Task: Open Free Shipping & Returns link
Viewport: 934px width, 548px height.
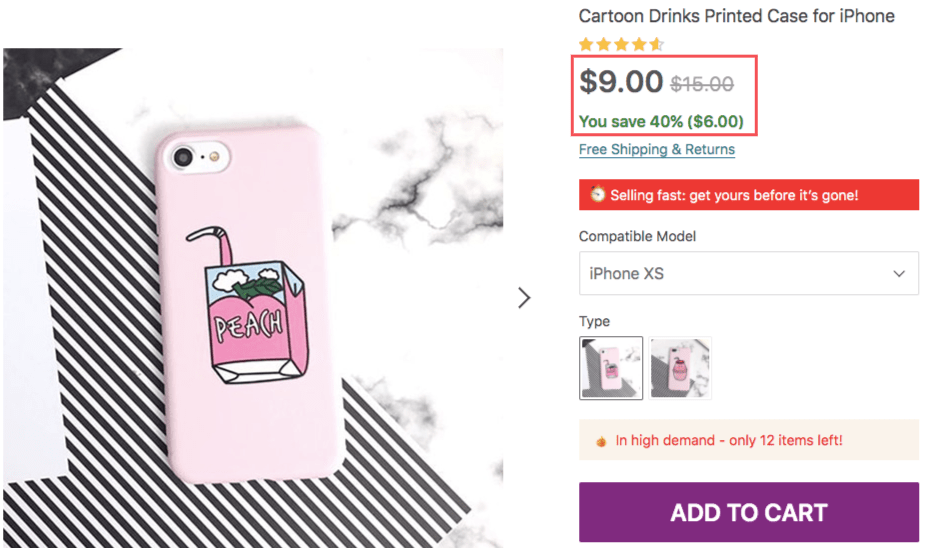Action: 656,150
